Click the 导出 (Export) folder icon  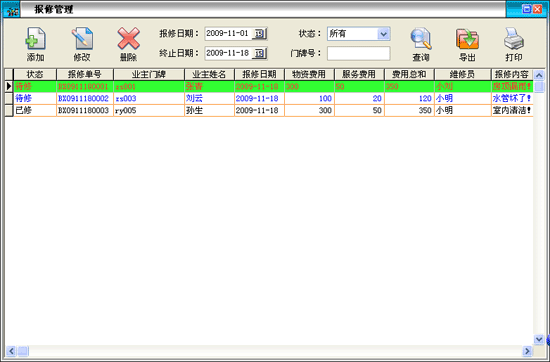pos(467,38)
